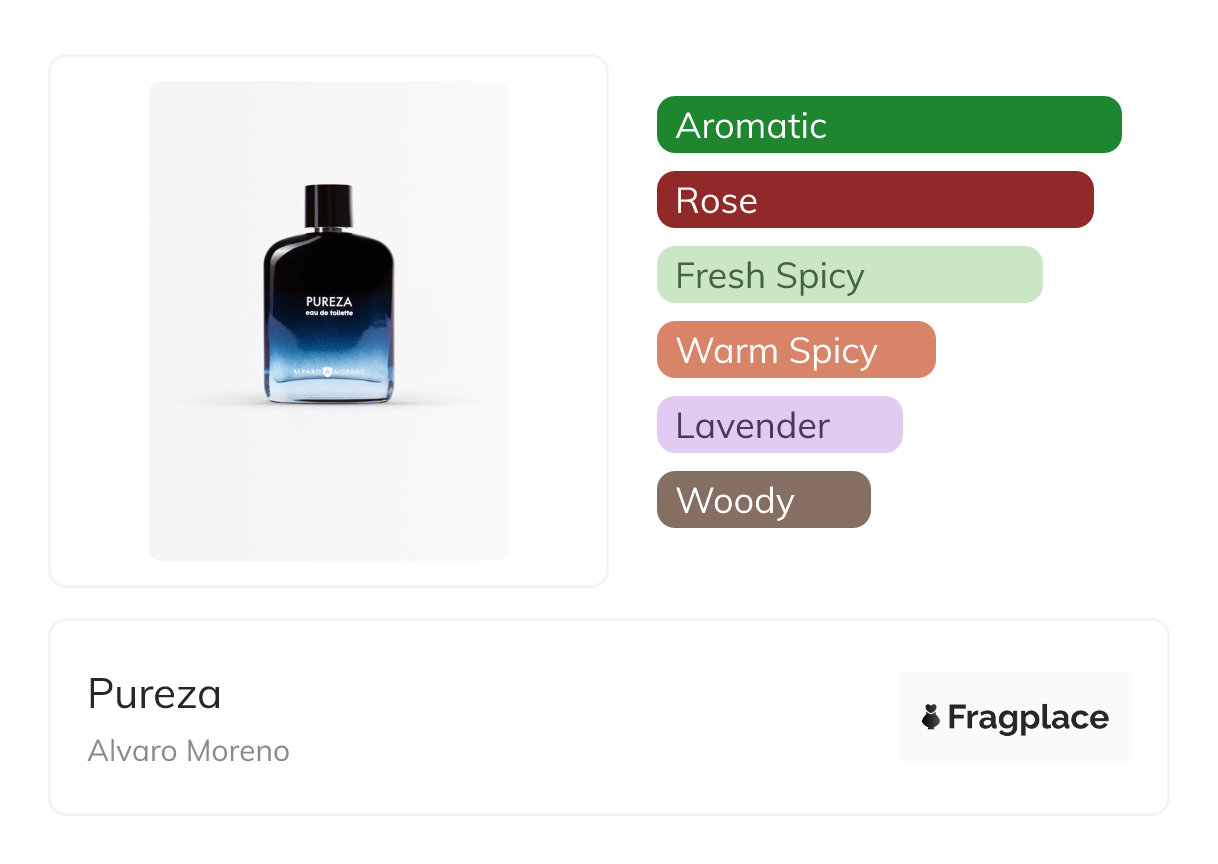Viewport: 1218px width, 864px height.
Task: Click the PUREZA label printed on the bottle
Action: coord(329,301)
